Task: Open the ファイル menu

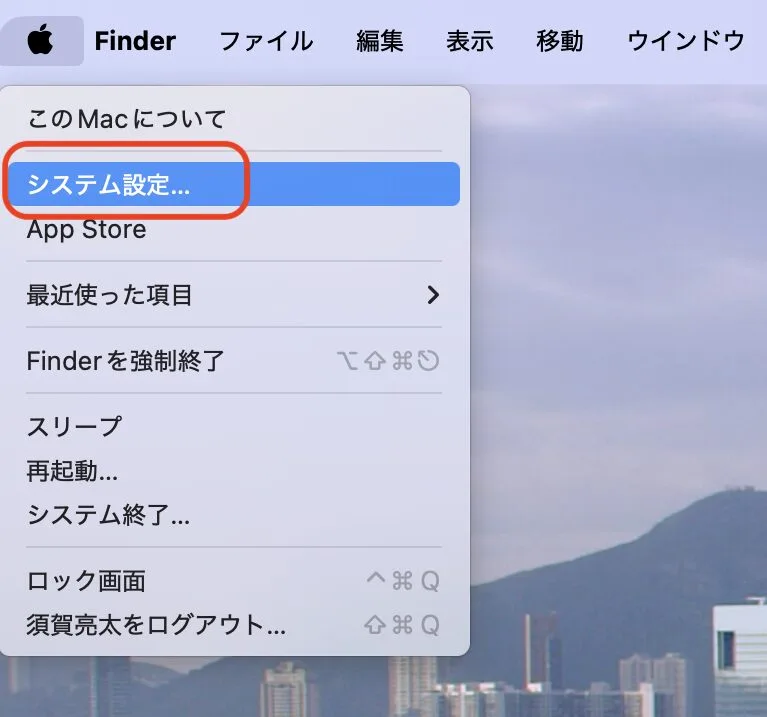Action: (x=266, y=41)
